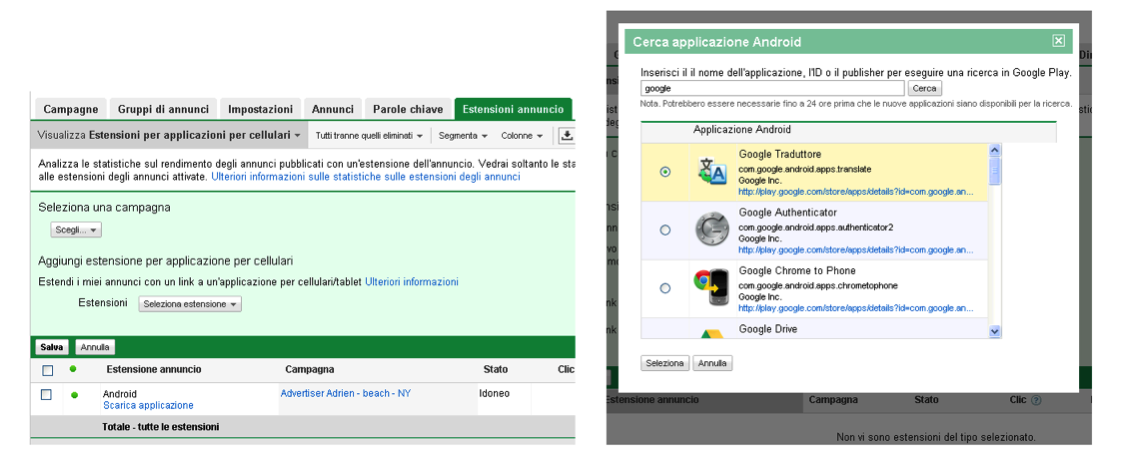Click the Google Authenticator app icon

tap(712, 230)
